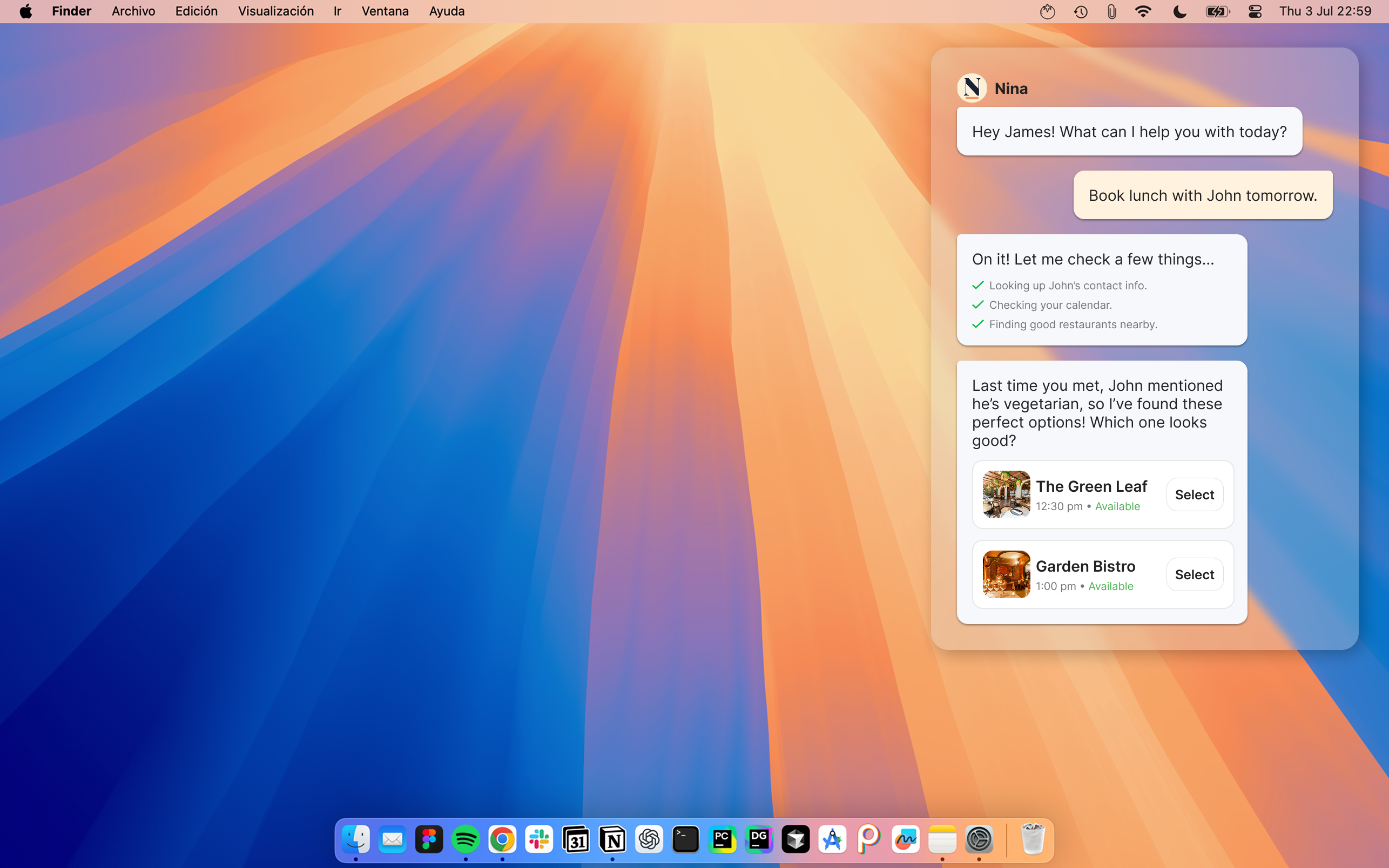This screenshot has height=868, width=1389.
Task: Select the Garden Bistro restaurant option
Action: [1194, 574]
